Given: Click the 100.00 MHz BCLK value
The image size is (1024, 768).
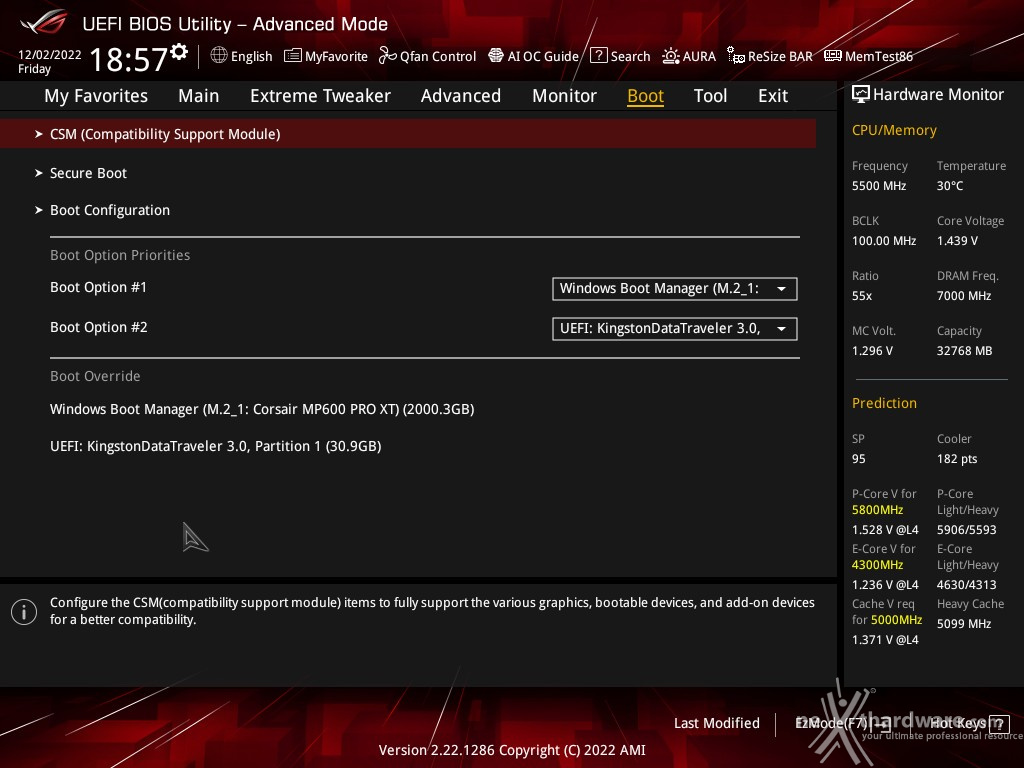Looking at the screenshot, I should point(884,241).
